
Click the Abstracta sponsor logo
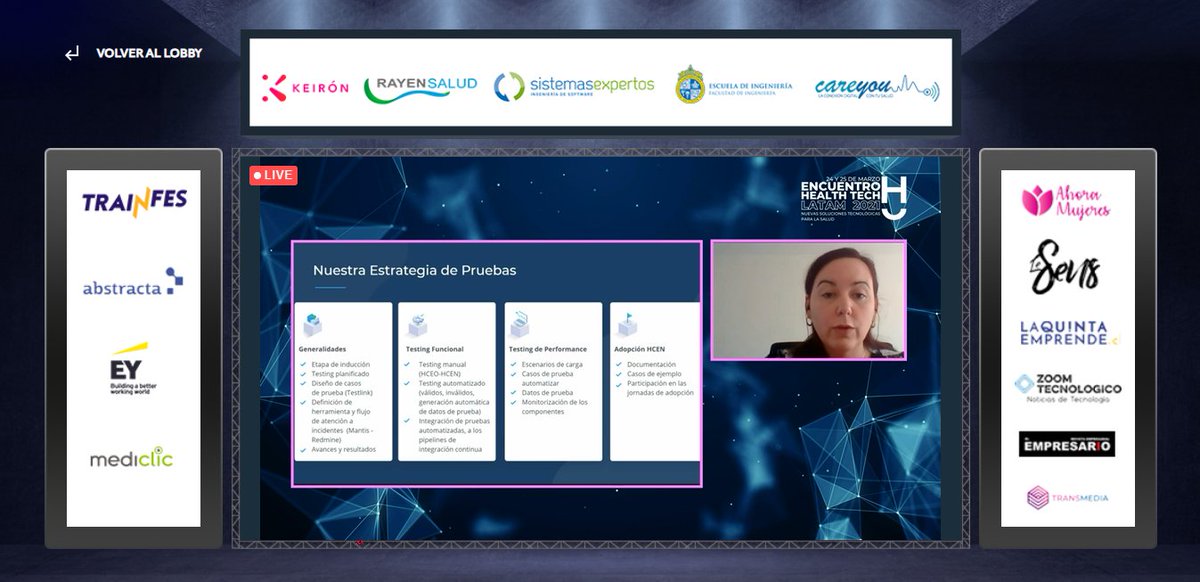133,284
